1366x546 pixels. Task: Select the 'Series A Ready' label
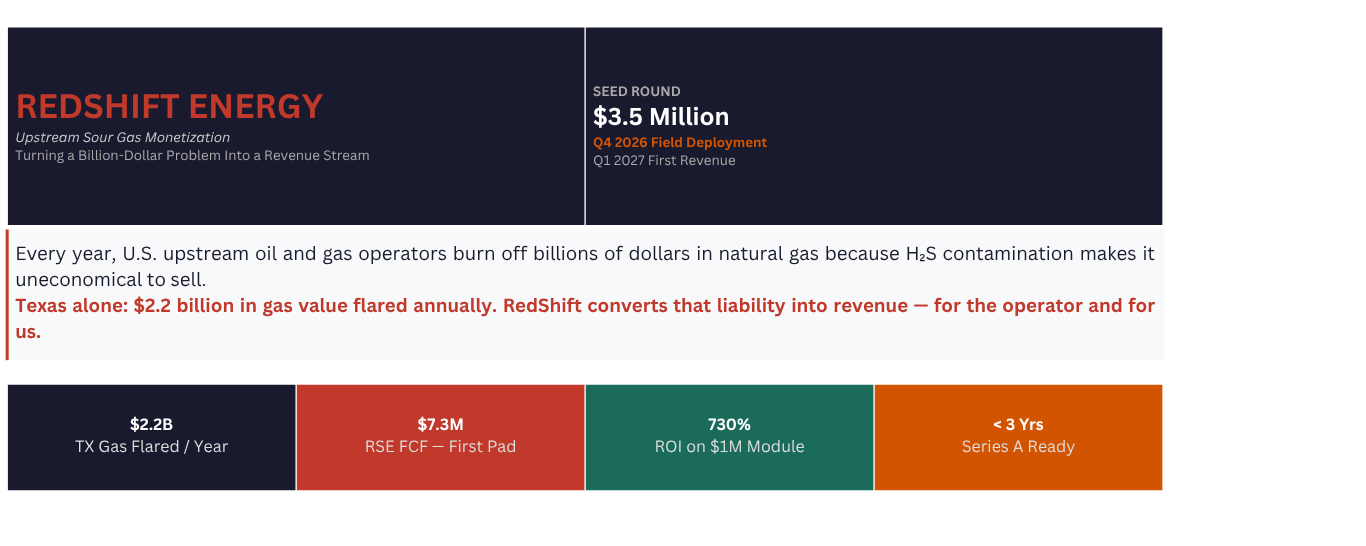pos(1018,446)
